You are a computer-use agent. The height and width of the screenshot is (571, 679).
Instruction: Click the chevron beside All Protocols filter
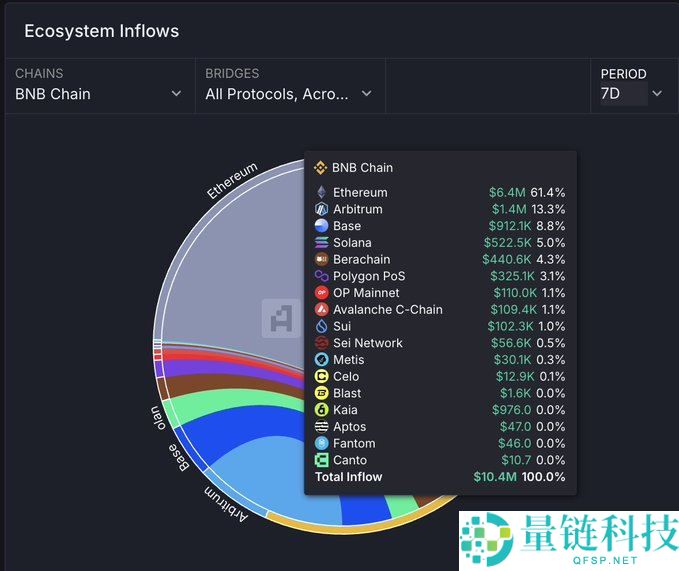[366, 94]
